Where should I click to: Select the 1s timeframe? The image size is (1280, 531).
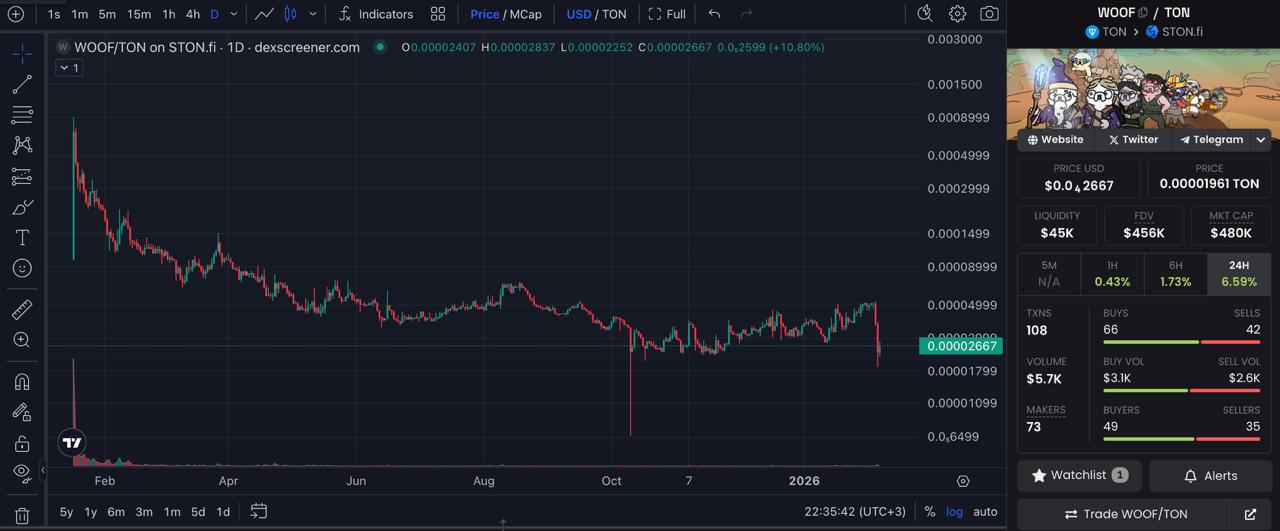pyautogui.click(x=54, y=14)
